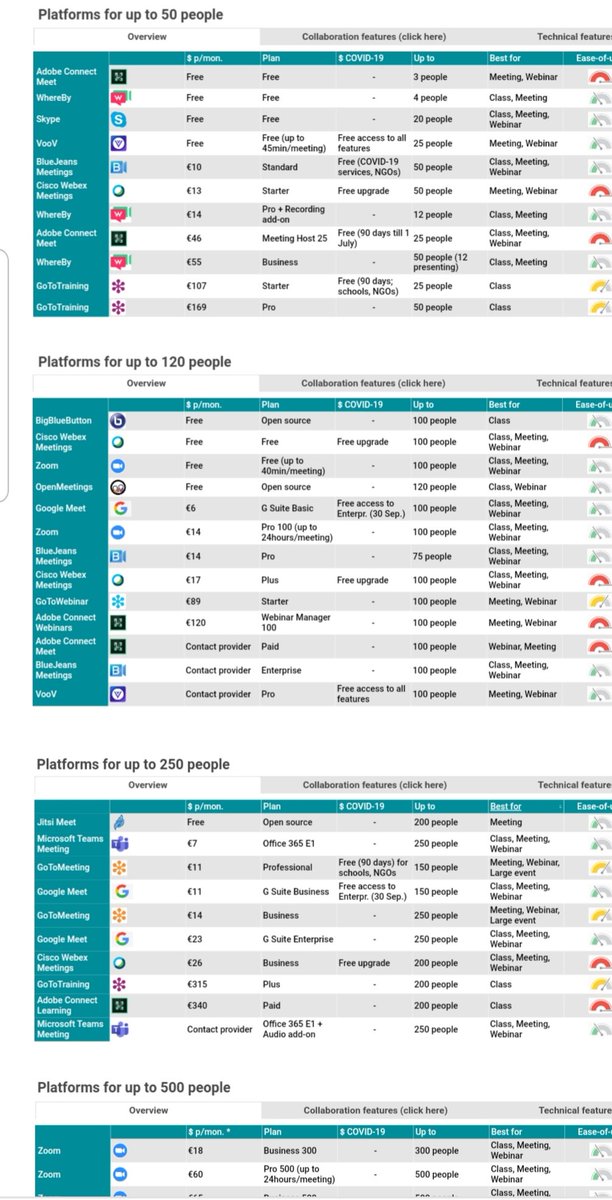Click BlueJeans logo in the Enterprise row
Image resolution: width=612 pixels, height=1200 pixels.
tap(116, 670)
